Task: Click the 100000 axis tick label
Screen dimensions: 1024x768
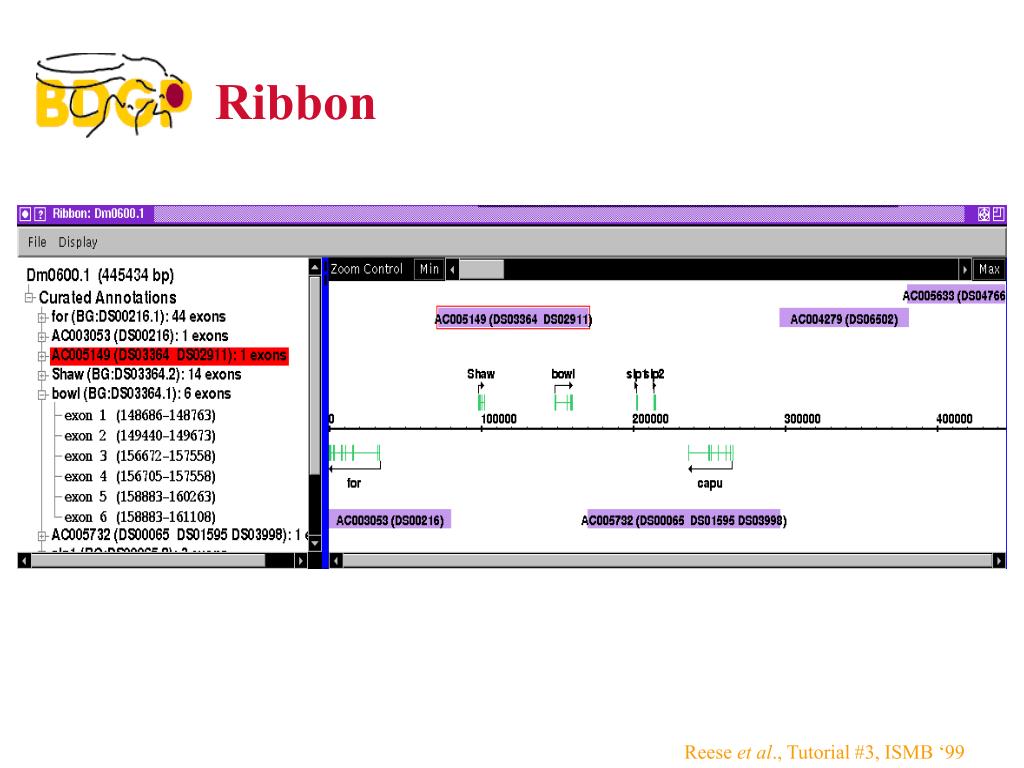Action: (x=499, y=419)
